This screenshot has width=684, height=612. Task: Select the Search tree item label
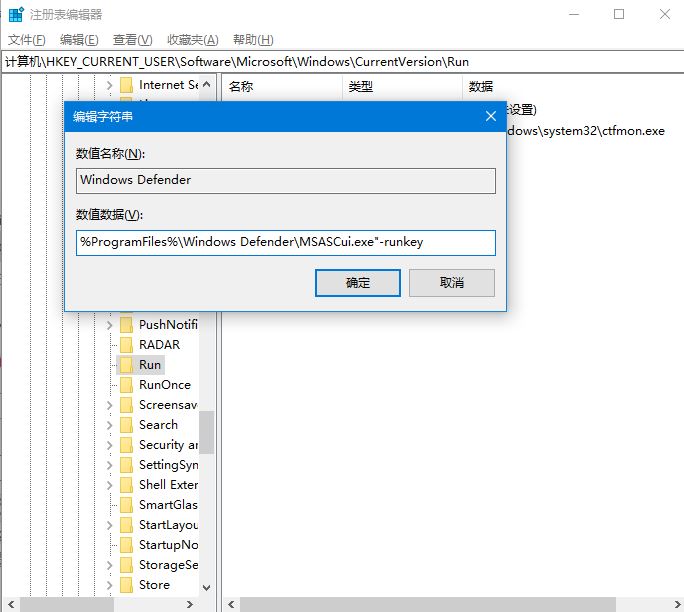[x=158, y=425]
